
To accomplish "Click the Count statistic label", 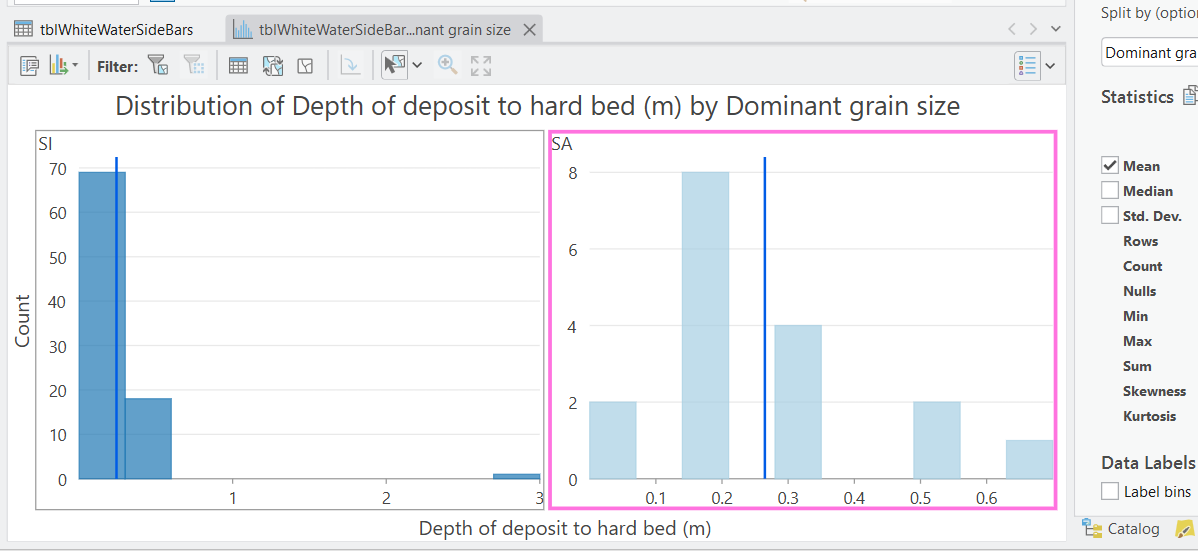I will point(1142,267).
